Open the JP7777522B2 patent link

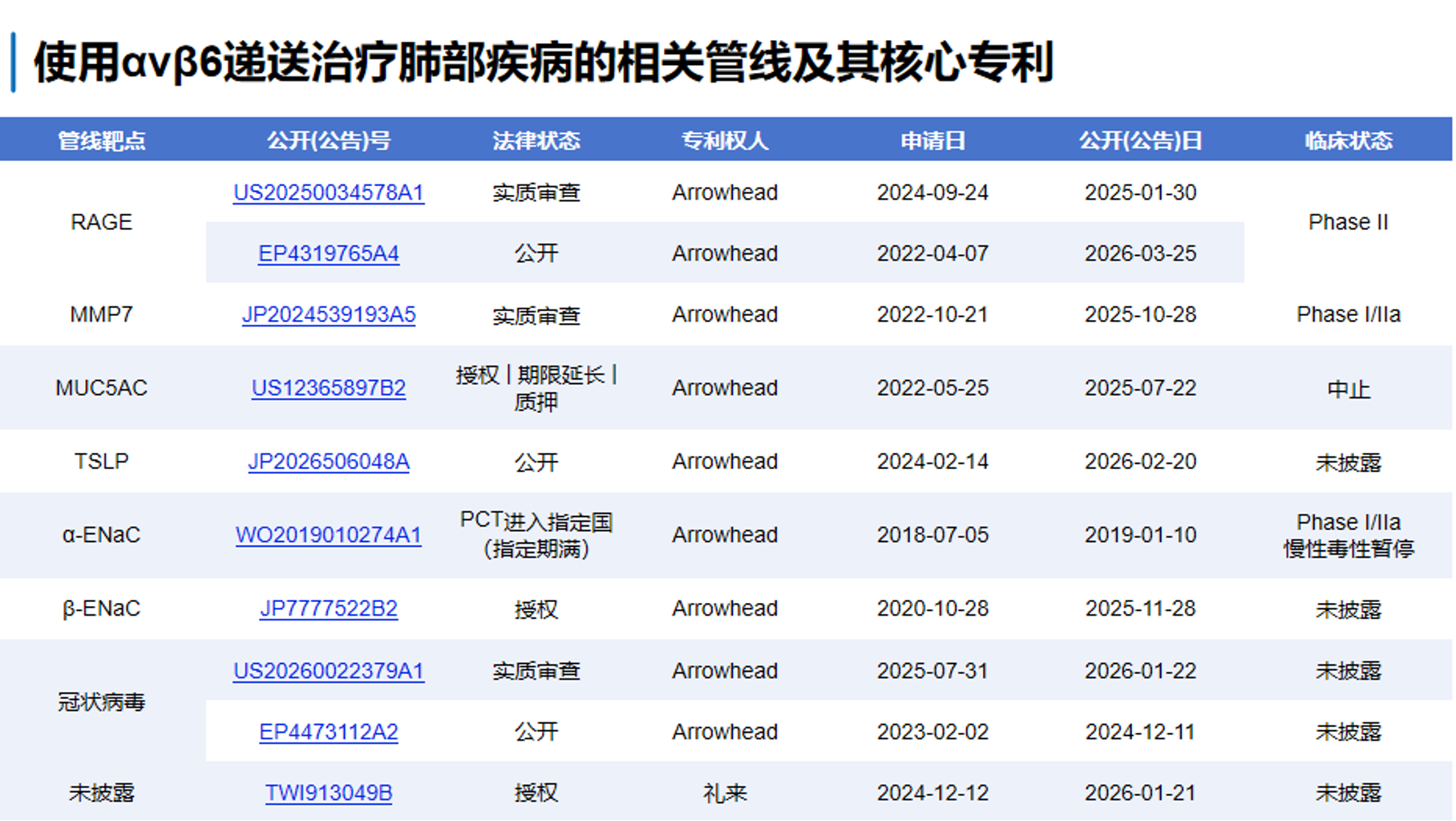click(330, 609)
